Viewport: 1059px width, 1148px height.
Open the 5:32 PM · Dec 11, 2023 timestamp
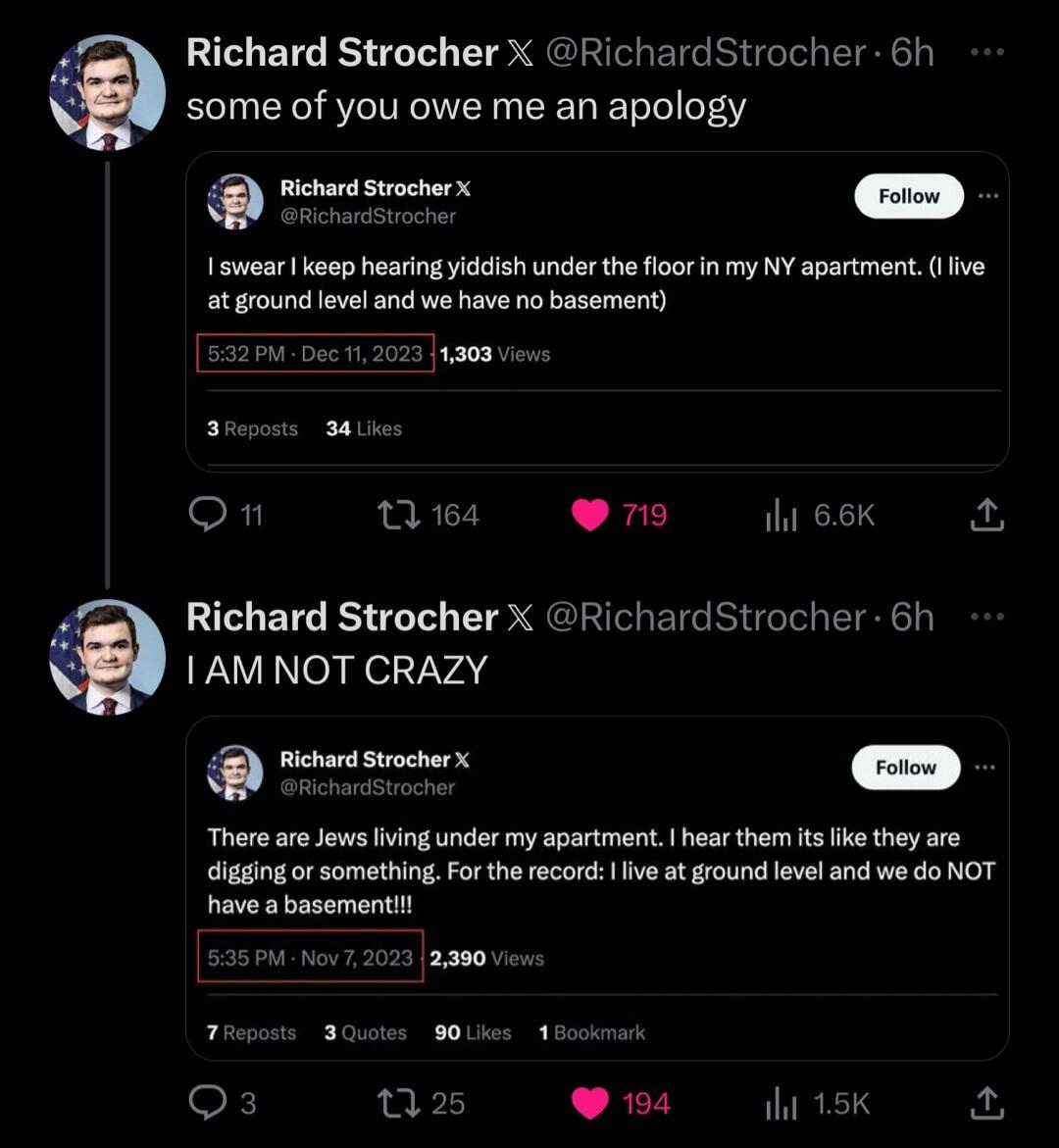point(315,354)
